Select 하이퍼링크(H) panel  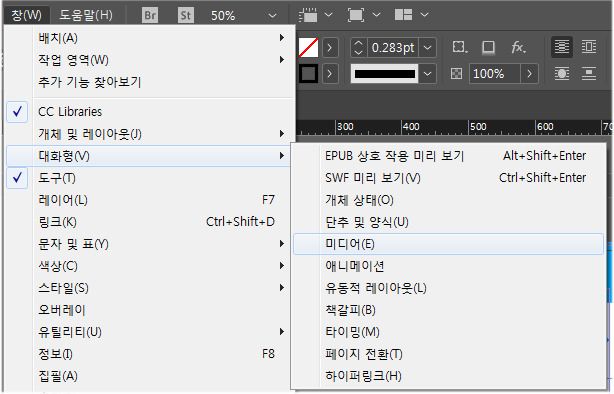(x=449, y=376)
